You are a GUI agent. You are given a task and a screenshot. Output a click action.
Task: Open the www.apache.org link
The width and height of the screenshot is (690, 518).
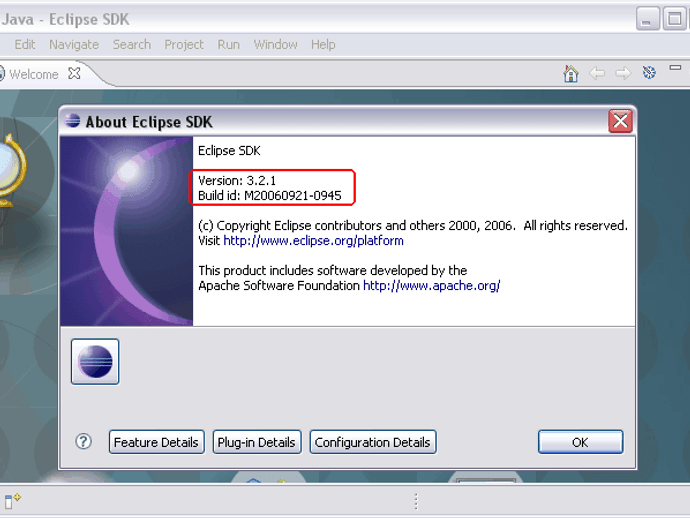432,286
